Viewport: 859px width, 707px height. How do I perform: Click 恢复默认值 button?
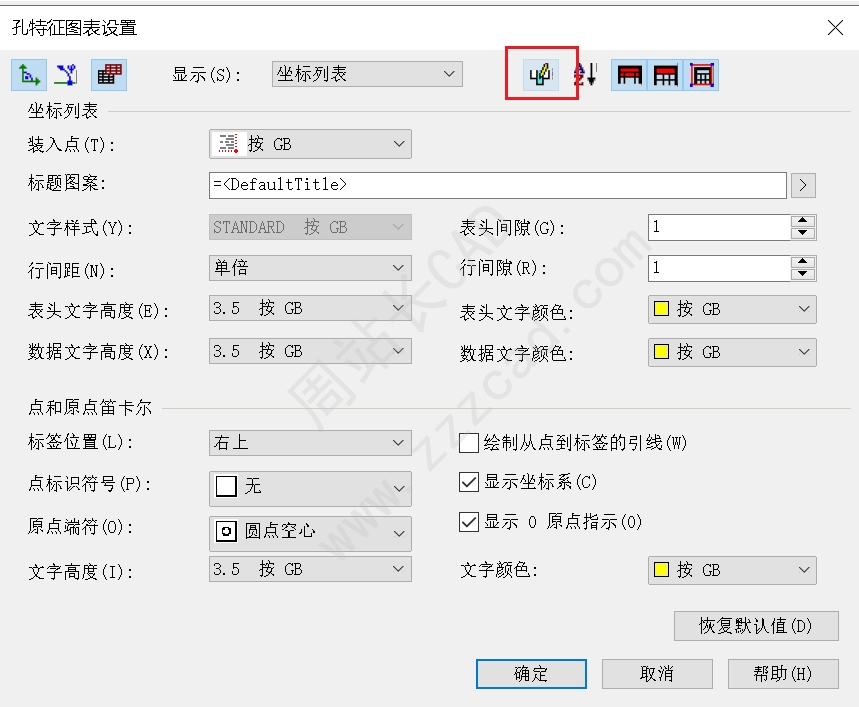[755, 627]
